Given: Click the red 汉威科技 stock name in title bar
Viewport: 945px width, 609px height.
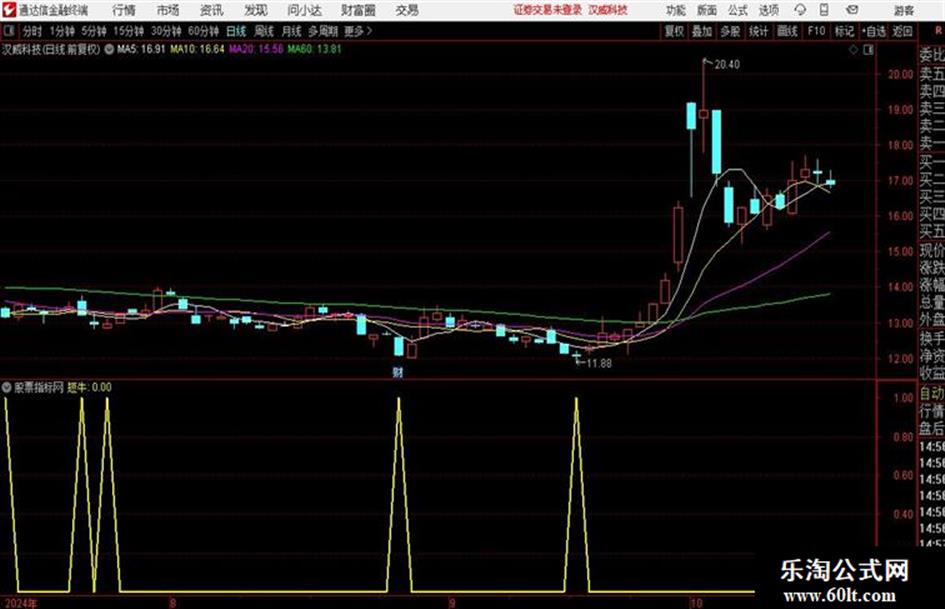Looking at the screenshot, I should coord(608,10).
